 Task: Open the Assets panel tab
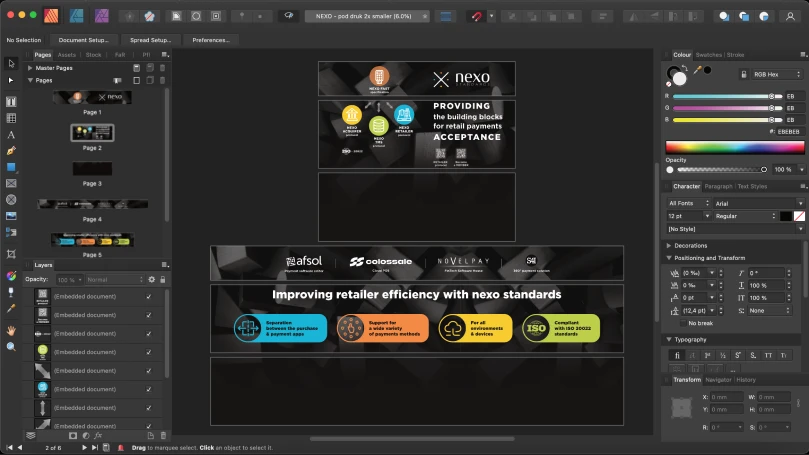pyautogui.click(x=67, y=55)
